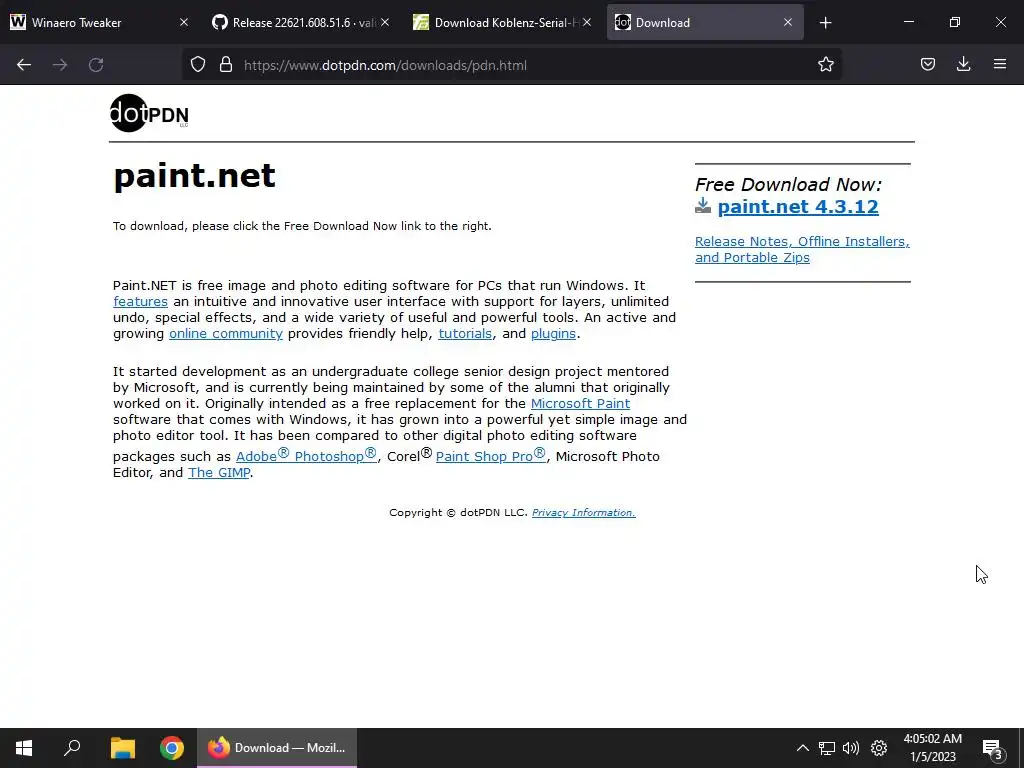1024x768 pixels.
Task: Open the Adobe Photoshop link
Action: coord(306,455)
